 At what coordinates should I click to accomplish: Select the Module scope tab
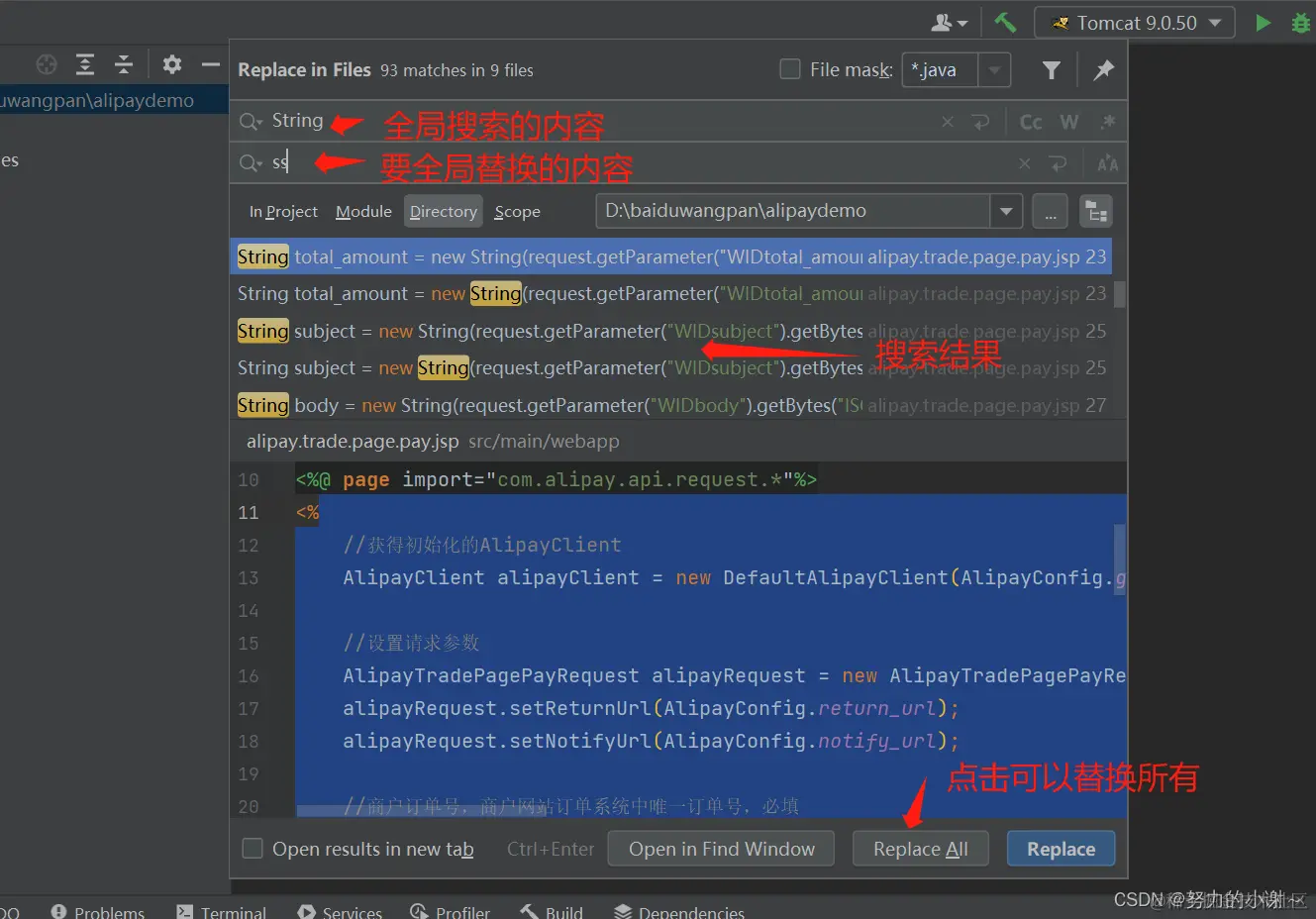pyautogui.click(x=363, y=211)
